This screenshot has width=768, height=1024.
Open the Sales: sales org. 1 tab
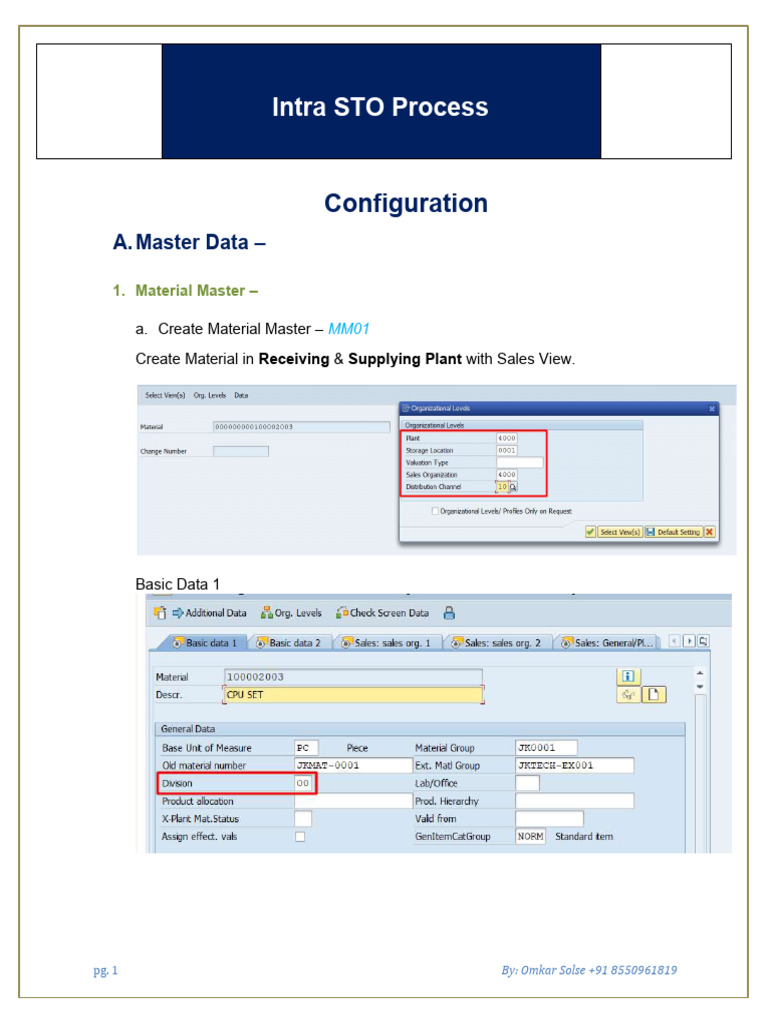click(x=386, y=643)
